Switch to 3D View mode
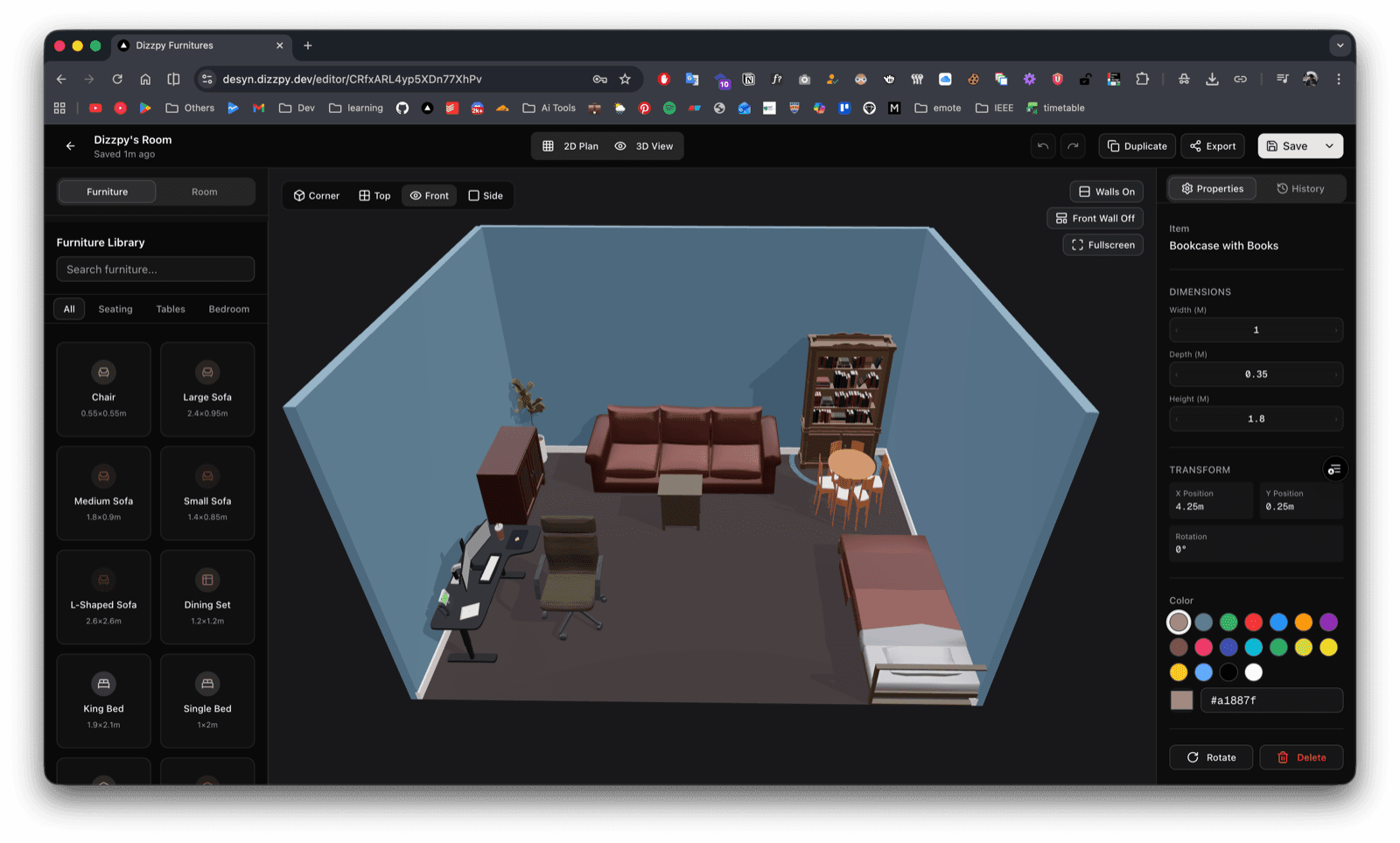The height and width of the screenshot is (843, 1400). (x=644, y=146)
